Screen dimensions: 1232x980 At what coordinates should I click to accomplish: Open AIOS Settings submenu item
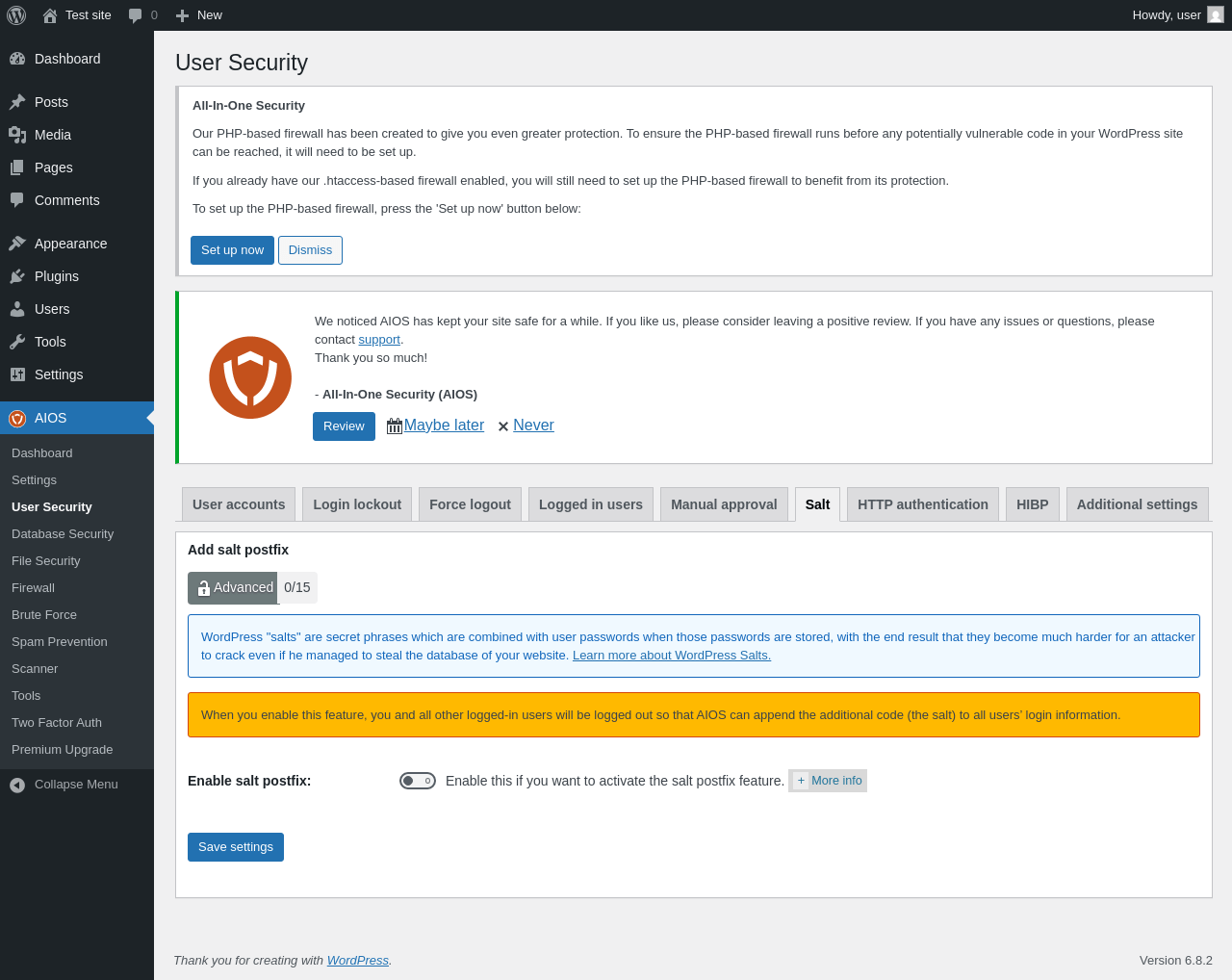point(77,480)
